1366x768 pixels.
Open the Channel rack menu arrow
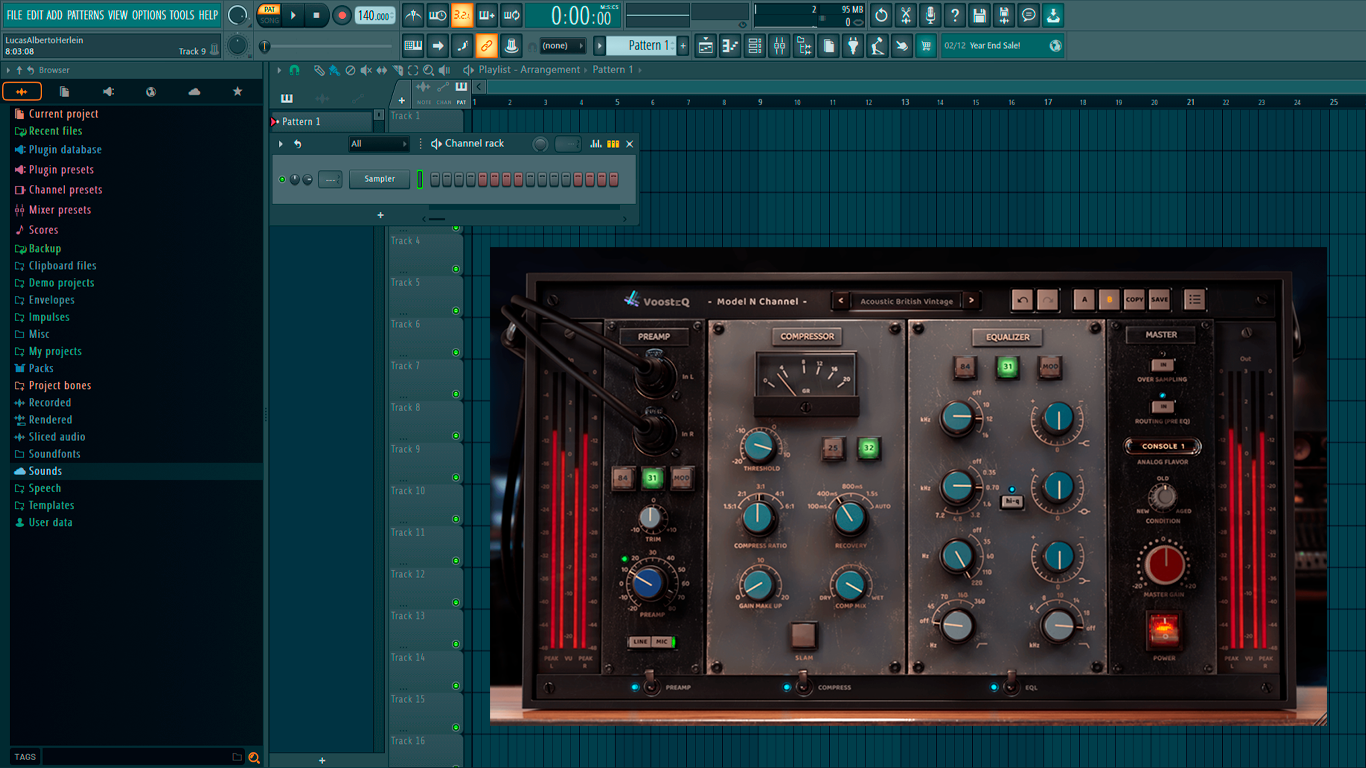[x=281, y=144]
